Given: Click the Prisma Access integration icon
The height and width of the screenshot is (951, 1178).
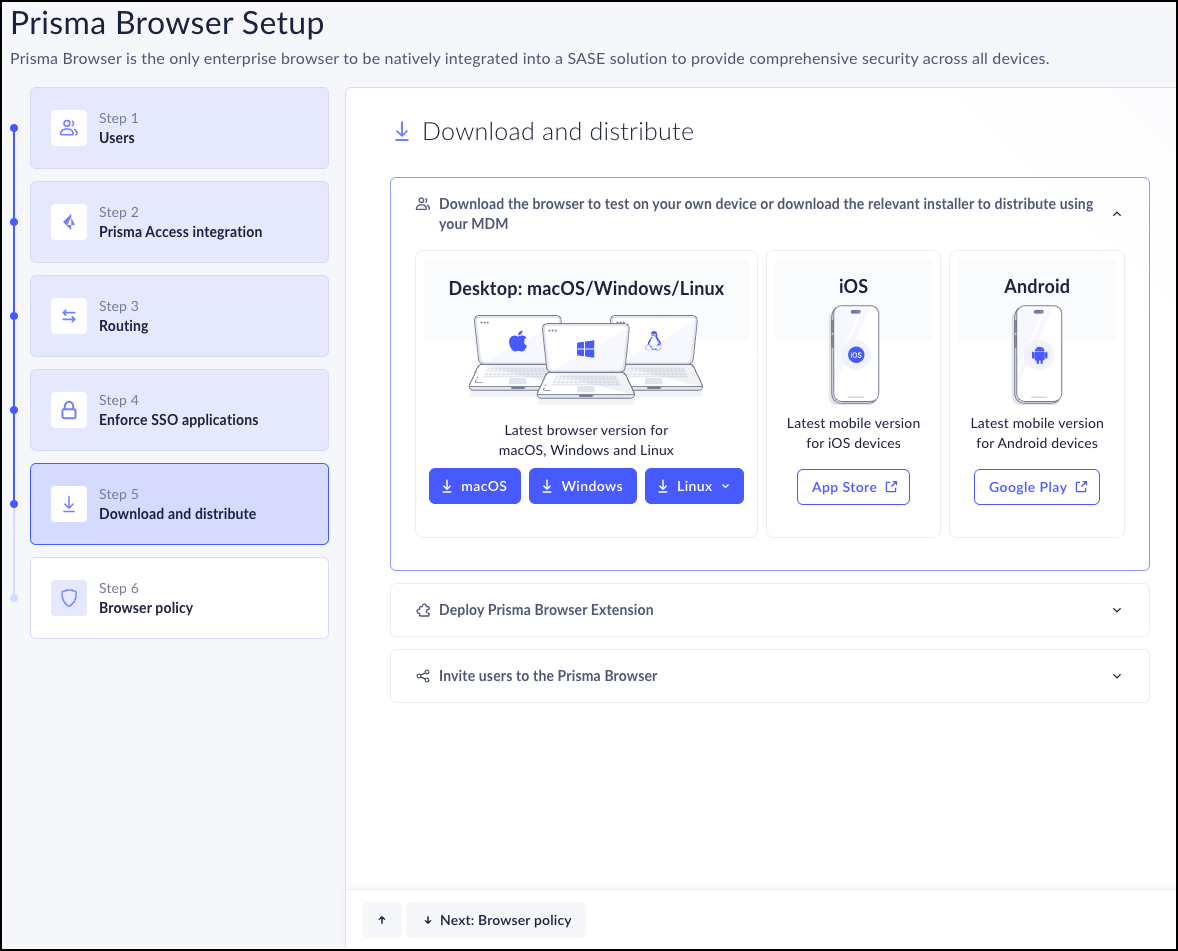Looking at the screenshot, I should tap(69, 222).
